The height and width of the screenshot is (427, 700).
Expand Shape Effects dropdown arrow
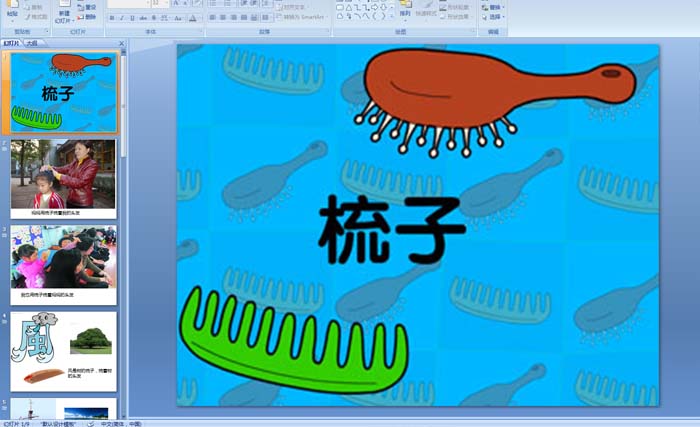pyautogui.click(x=471, y=17)
